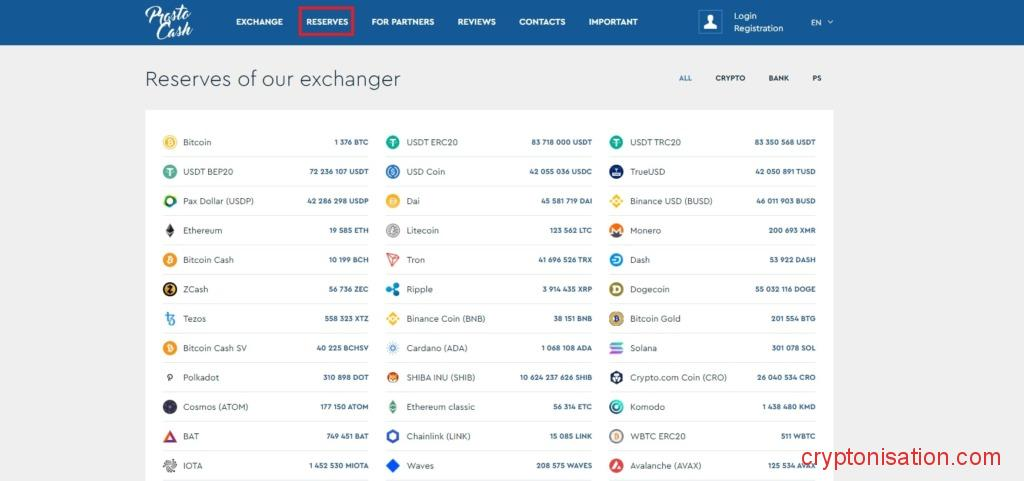Image resolution: width=1024 pixels, height=481 pixels.
Task: Open the Exchange menu item
Action: 259,22
